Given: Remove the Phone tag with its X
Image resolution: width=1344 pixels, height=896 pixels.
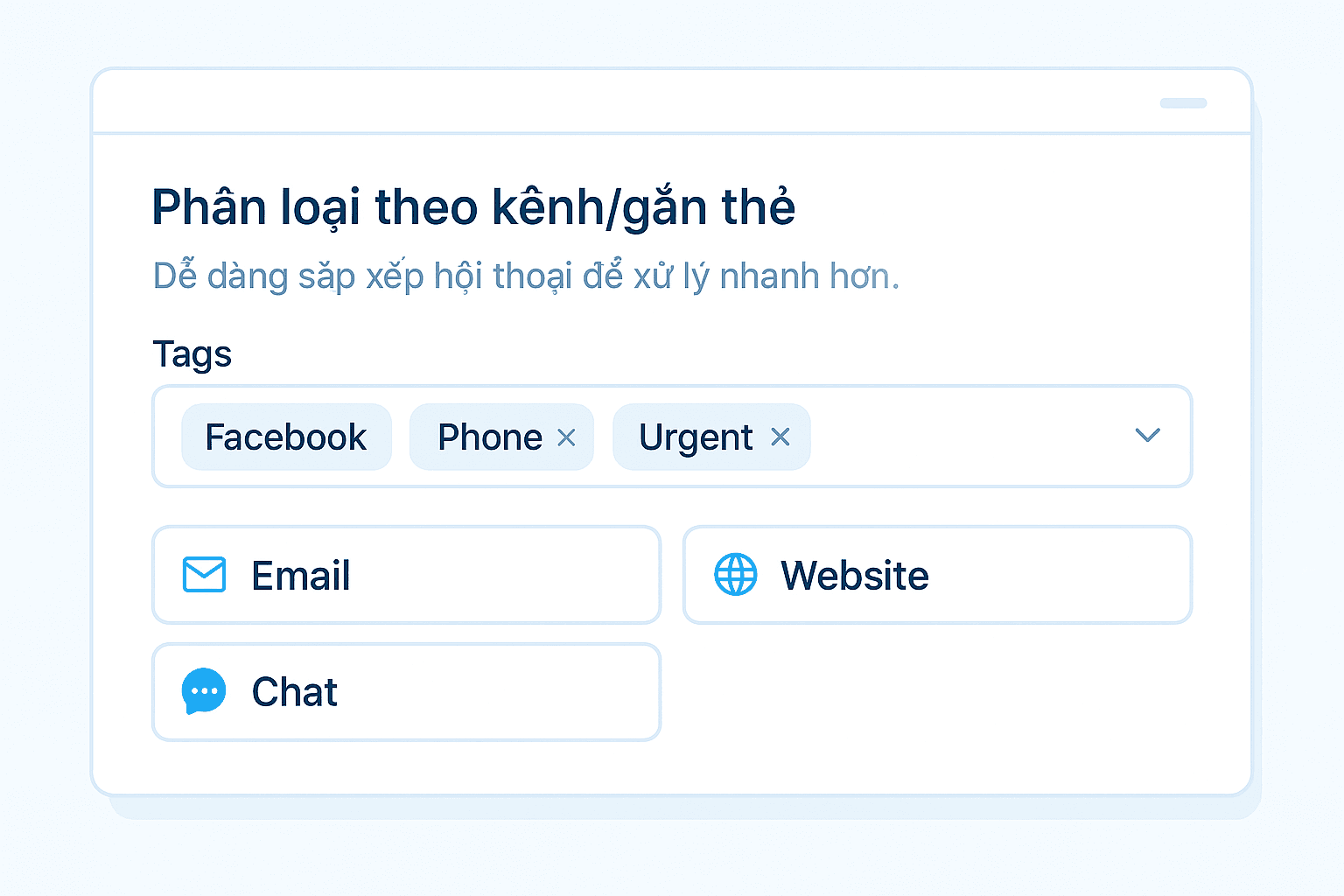Looking at the screenshot, I should (566, 437).
